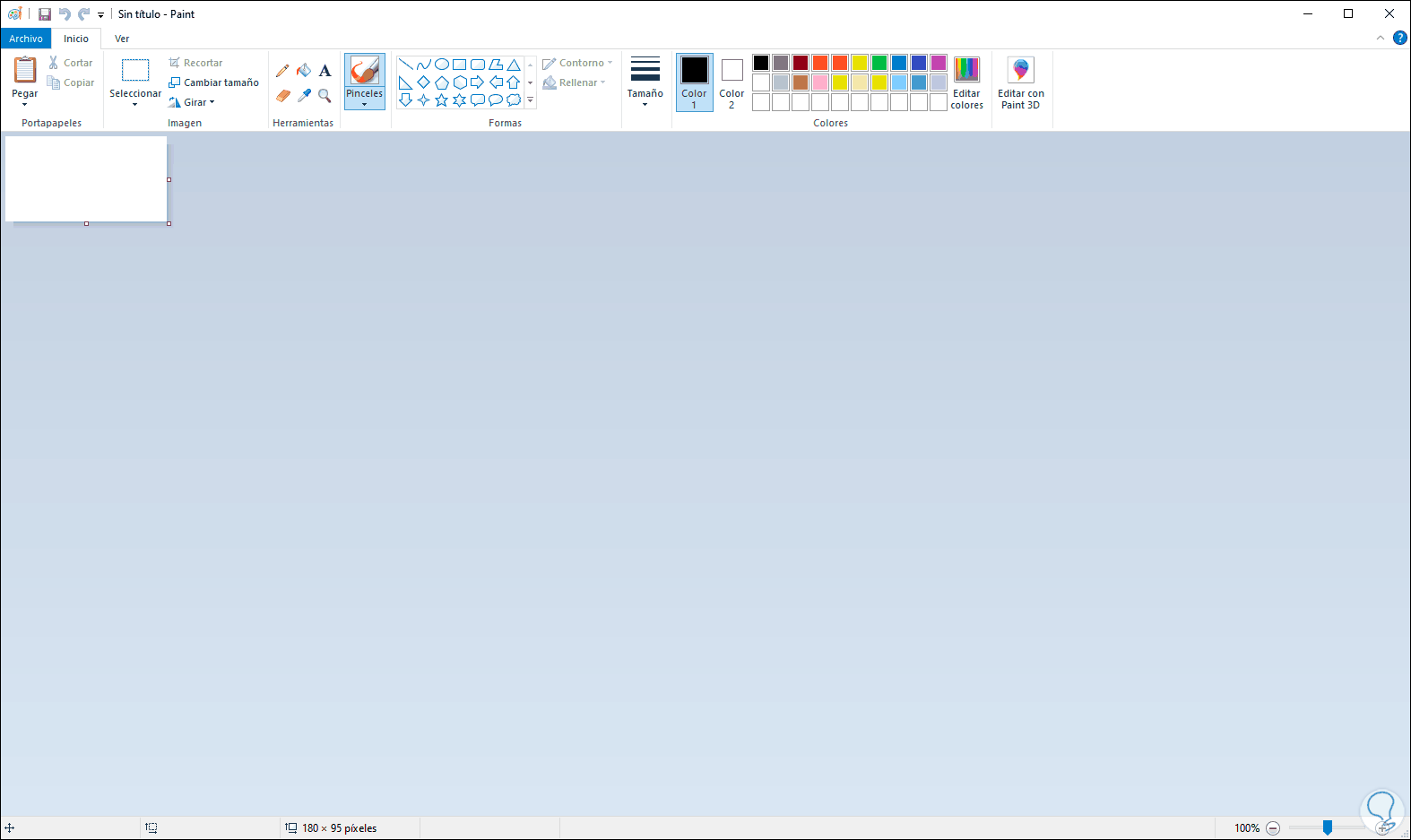1411x840 pixels.
Task: Select the Text tool (letter A)
Action: (325, 71)
